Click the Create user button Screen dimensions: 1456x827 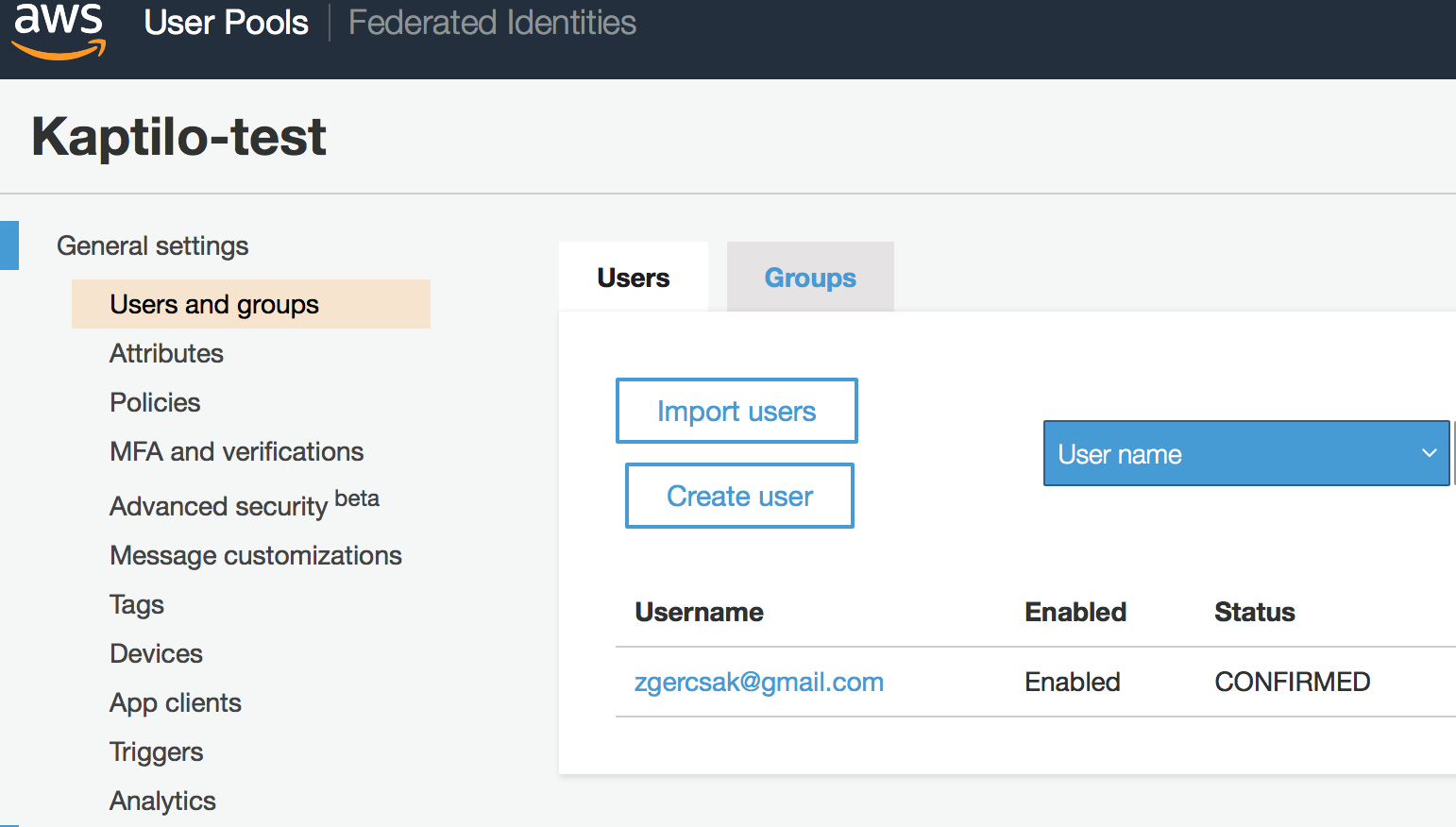click(739, 496)
